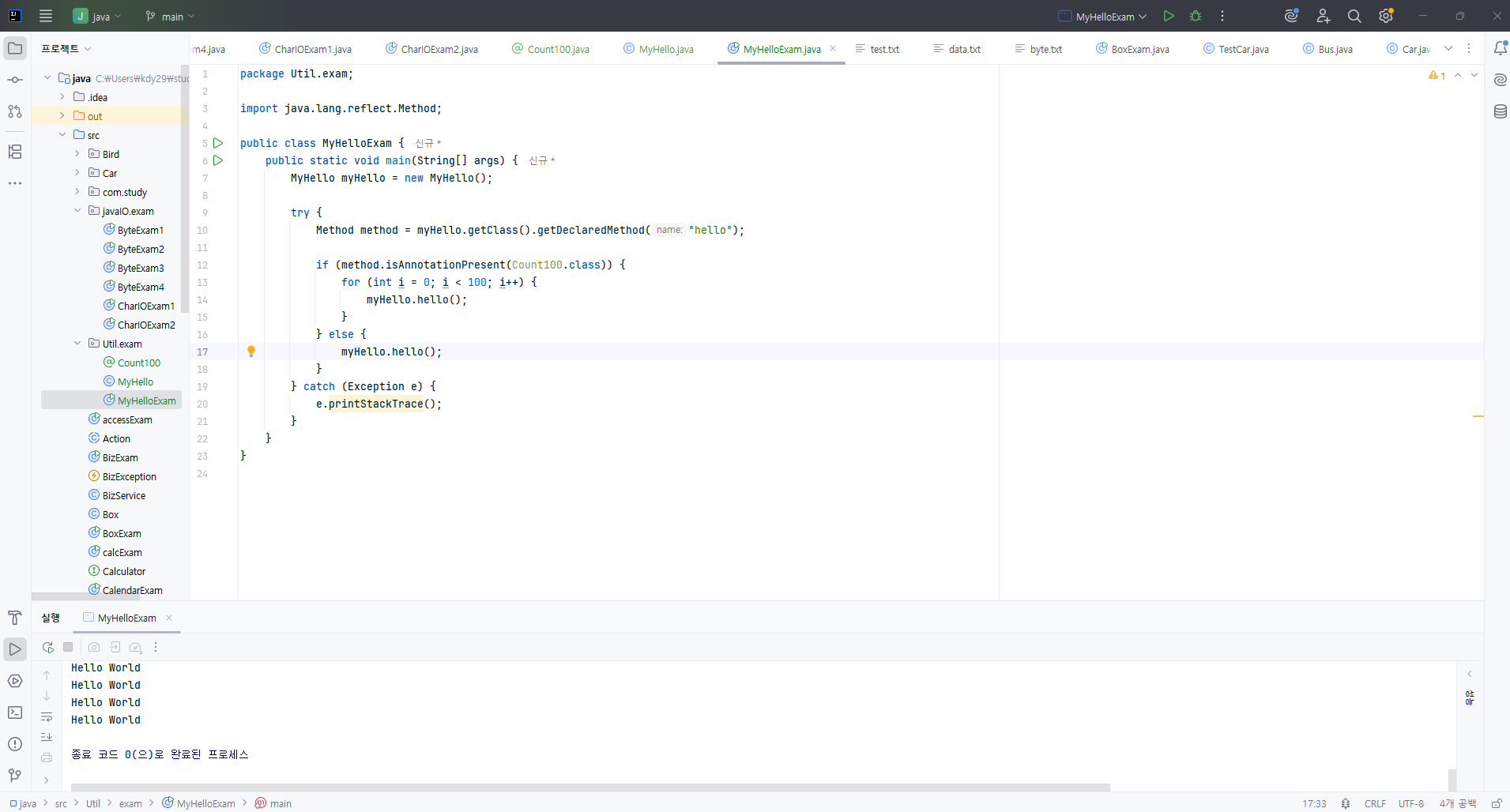
Task: Click CRLF line separator in status bar
Action: click(1375, 803)
